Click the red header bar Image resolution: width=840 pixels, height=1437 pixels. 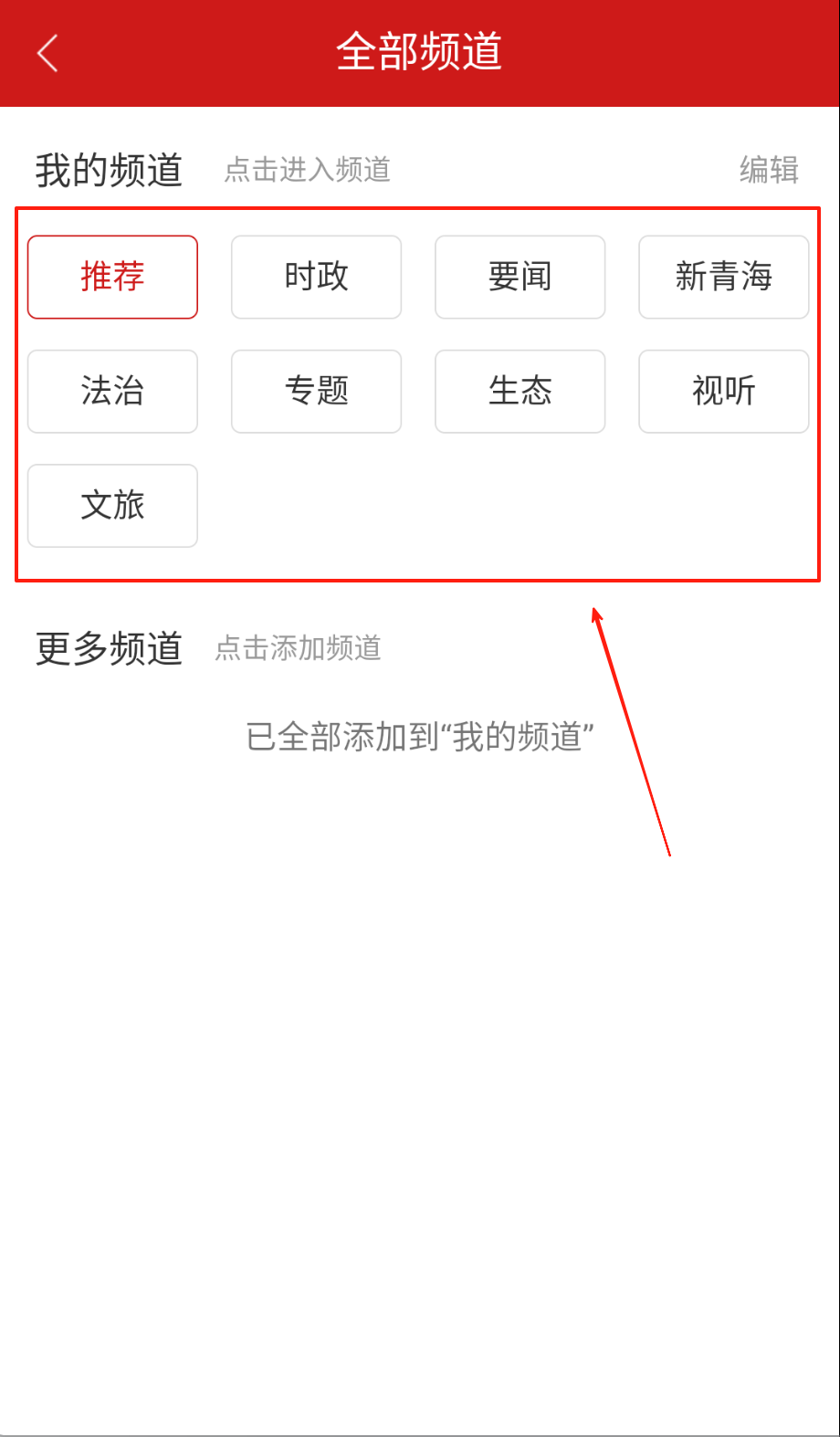pos(420,53)
